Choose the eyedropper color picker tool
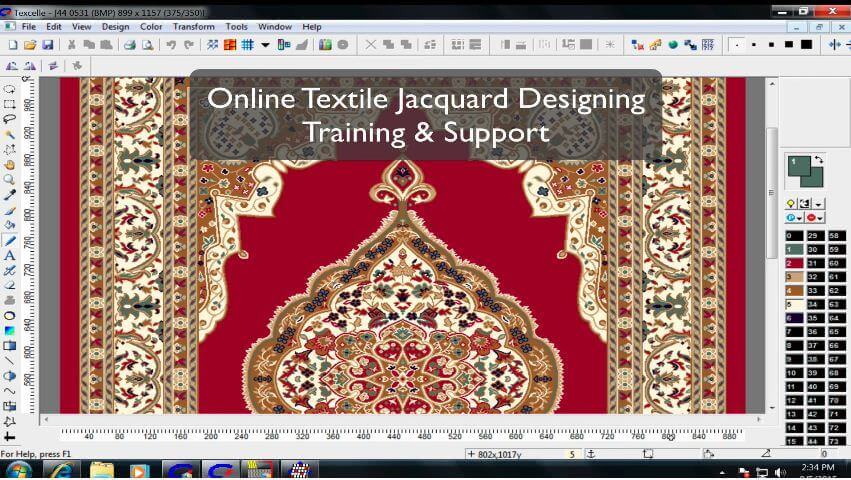 [10, 195]
